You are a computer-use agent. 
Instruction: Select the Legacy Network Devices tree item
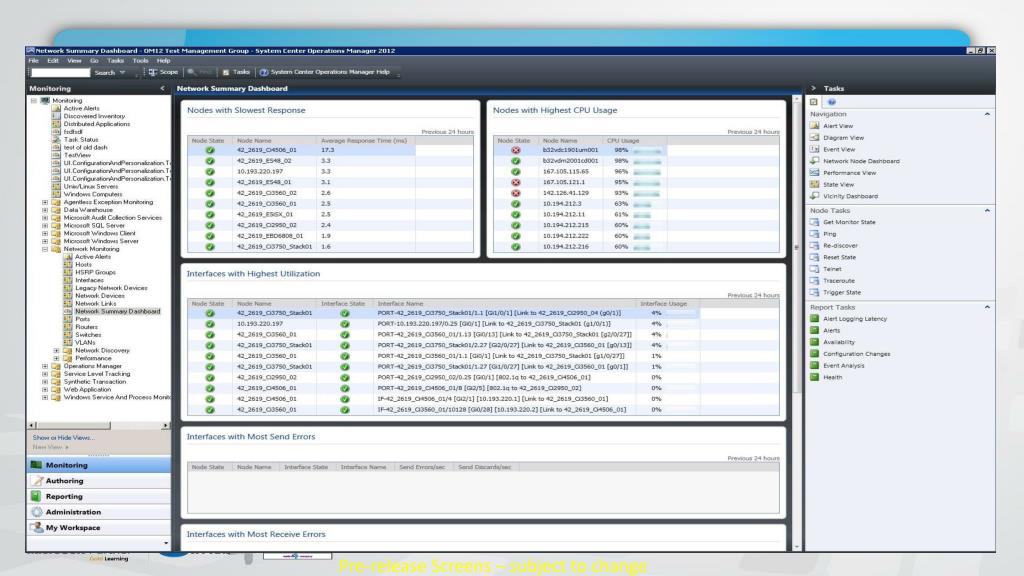[x=111, y=288]
